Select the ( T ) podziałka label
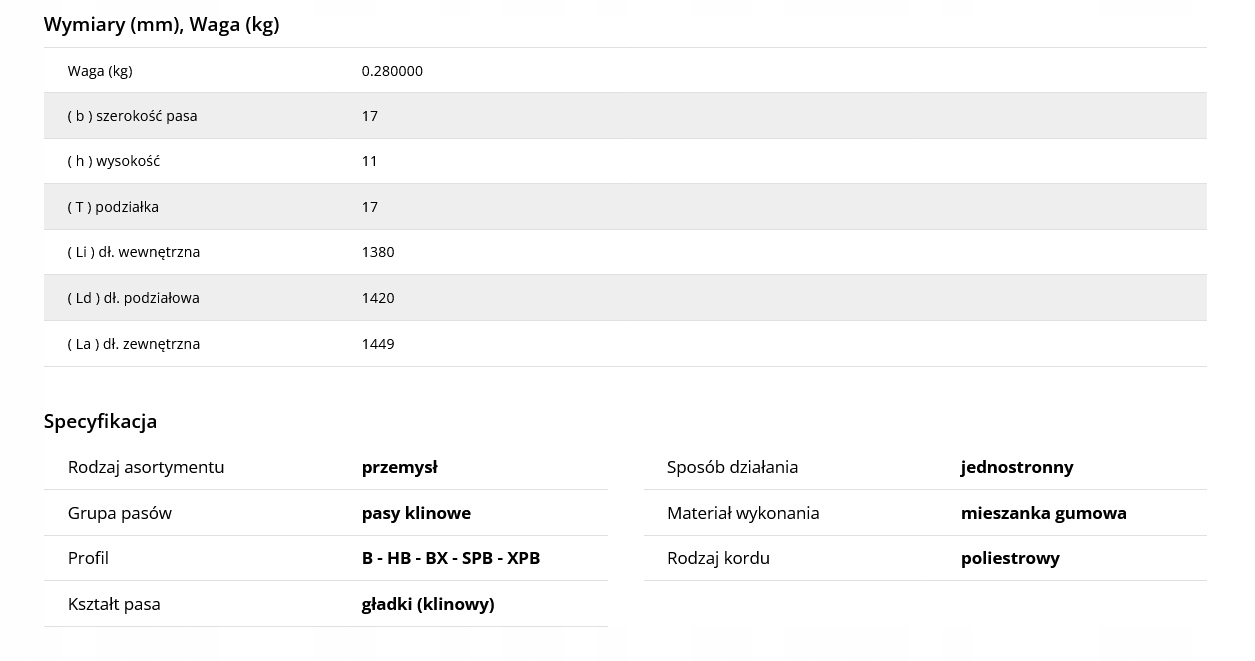The width and height of the screenshot is (1255, 661). [x=113, y=207]
